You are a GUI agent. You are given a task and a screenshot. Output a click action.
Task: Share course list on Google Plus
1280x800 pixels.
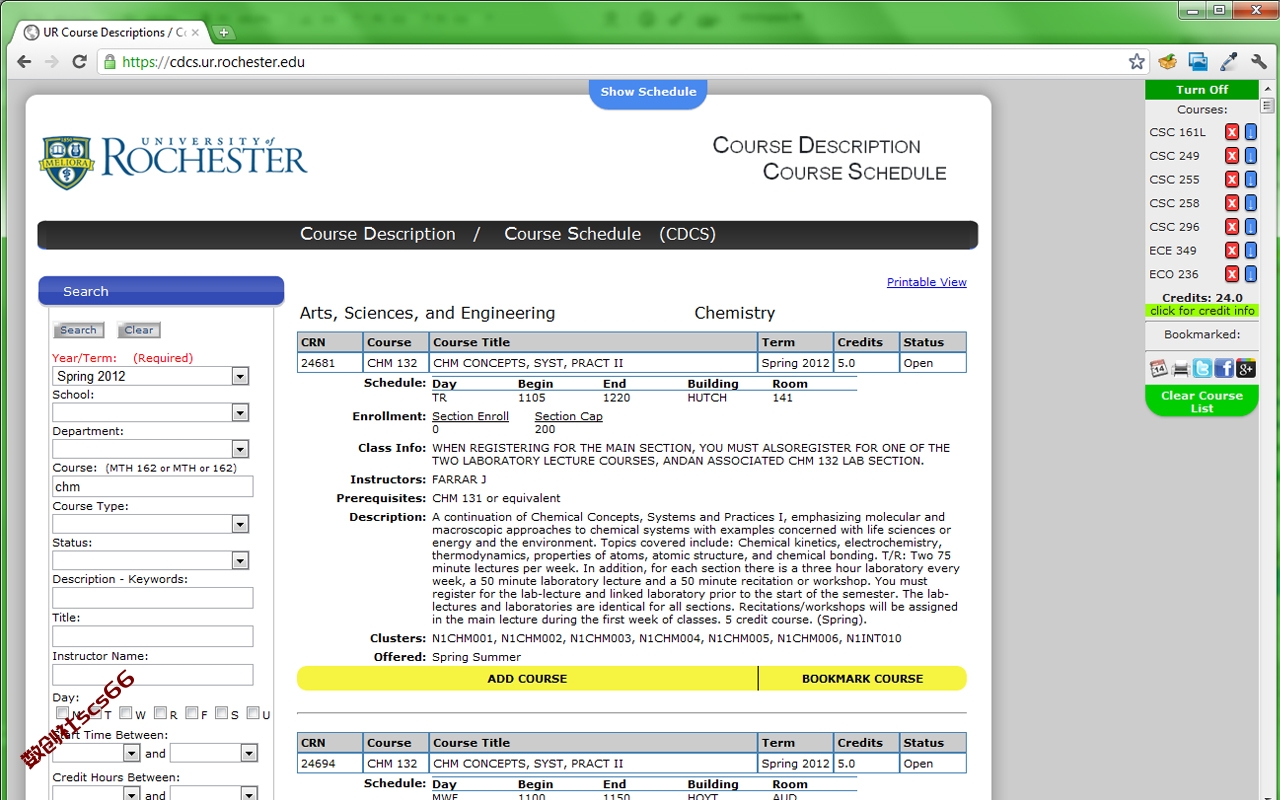[x=1246, y=368]
